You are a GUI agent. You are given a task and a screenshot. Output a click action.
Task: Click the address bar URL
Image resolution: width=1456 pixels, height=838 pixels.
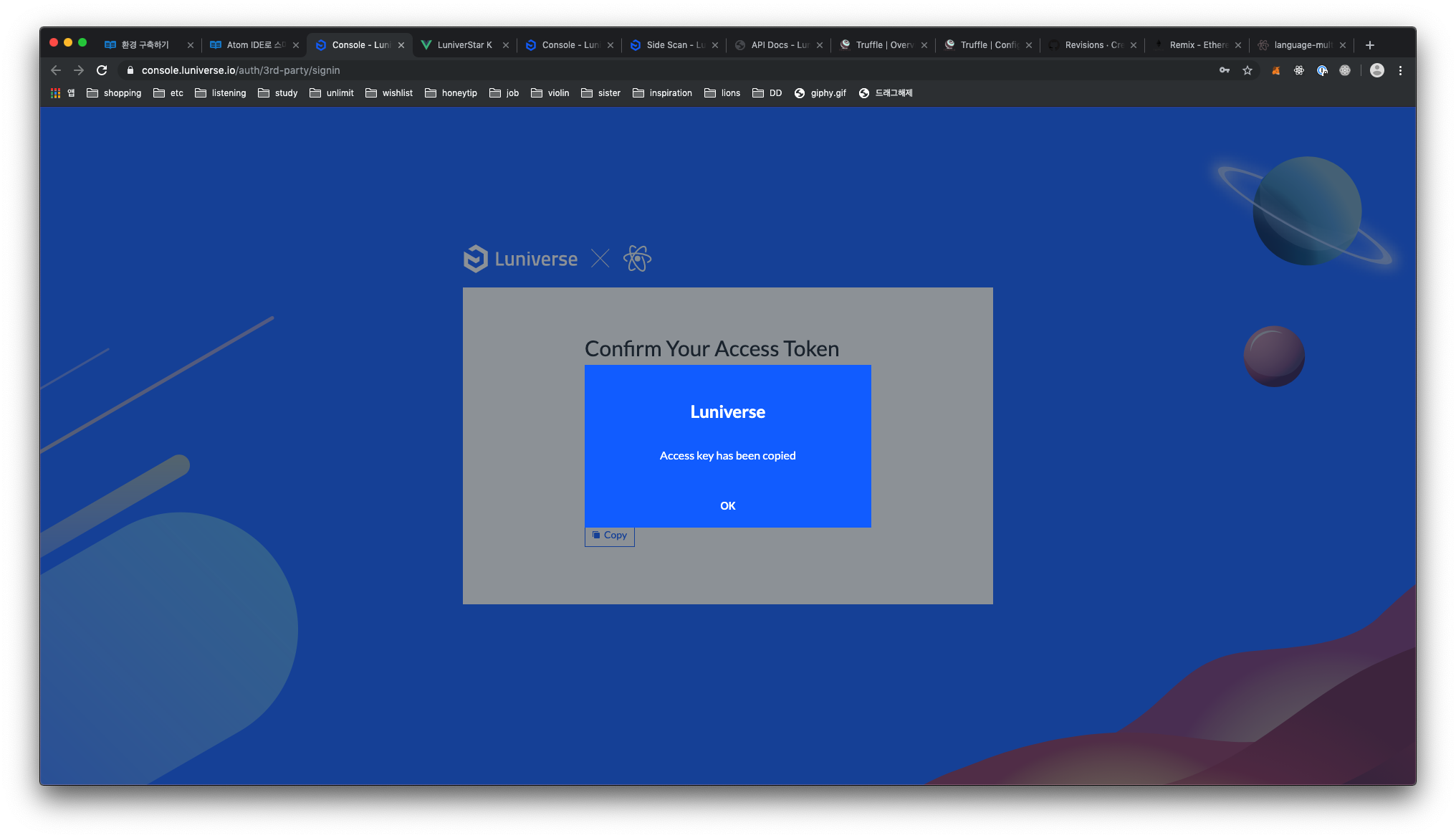241,70
